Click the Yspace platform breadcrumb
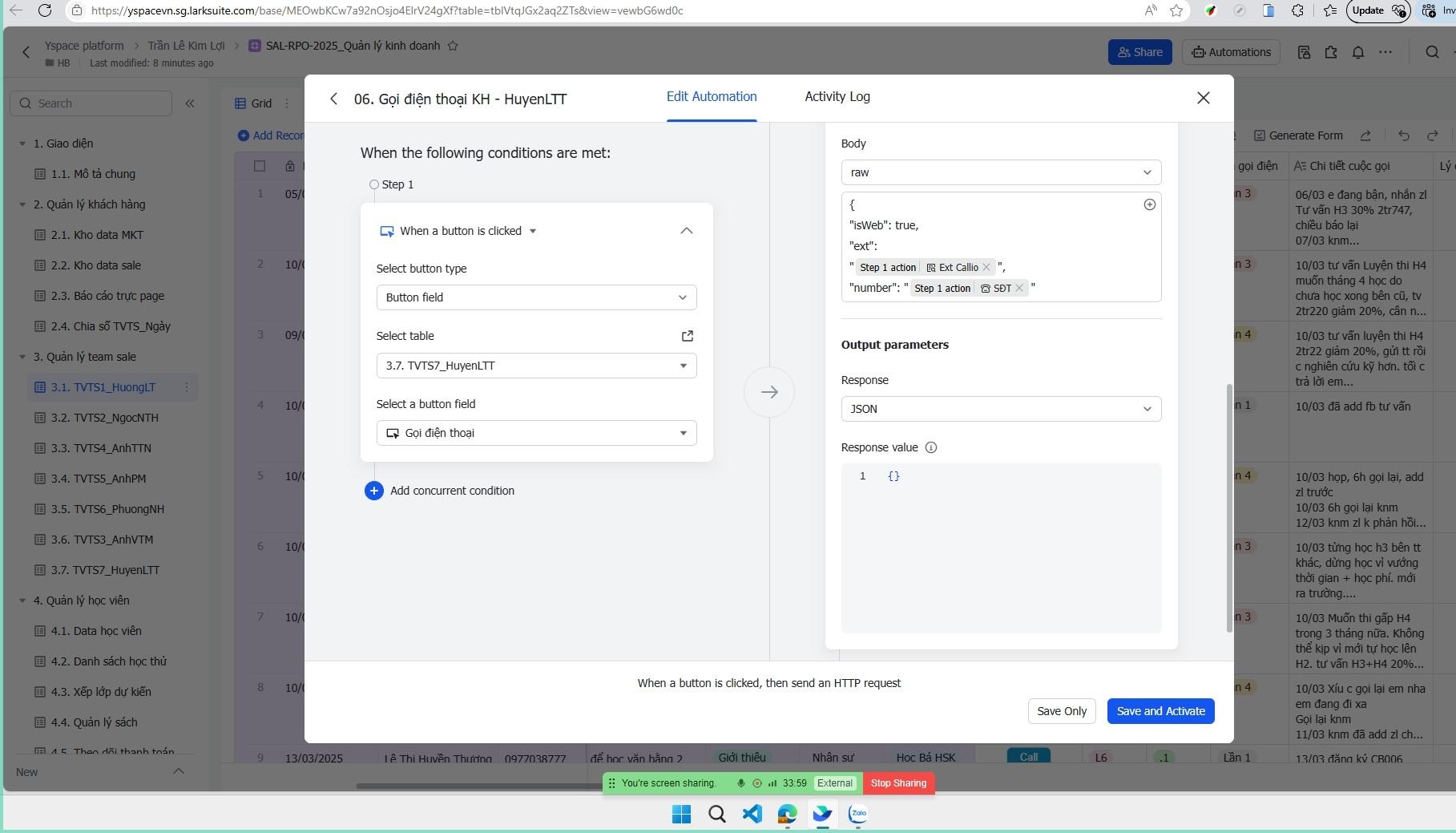Screen dimensions: 1456x833 [84, 46]
